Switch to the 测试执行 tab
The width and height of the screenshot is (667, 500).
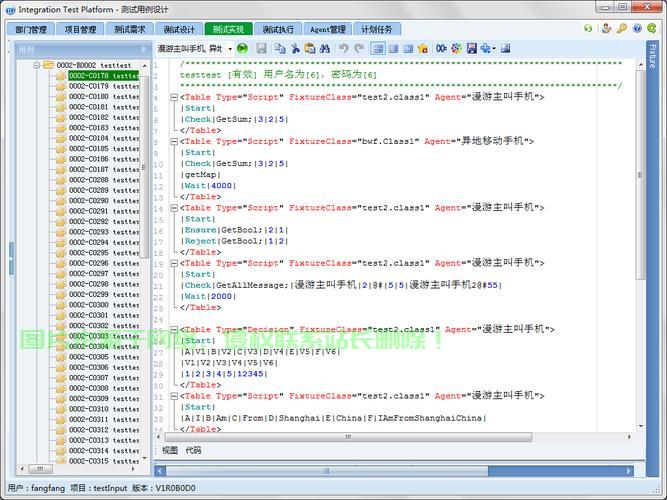pyautogui.click(x=277, y=30)
